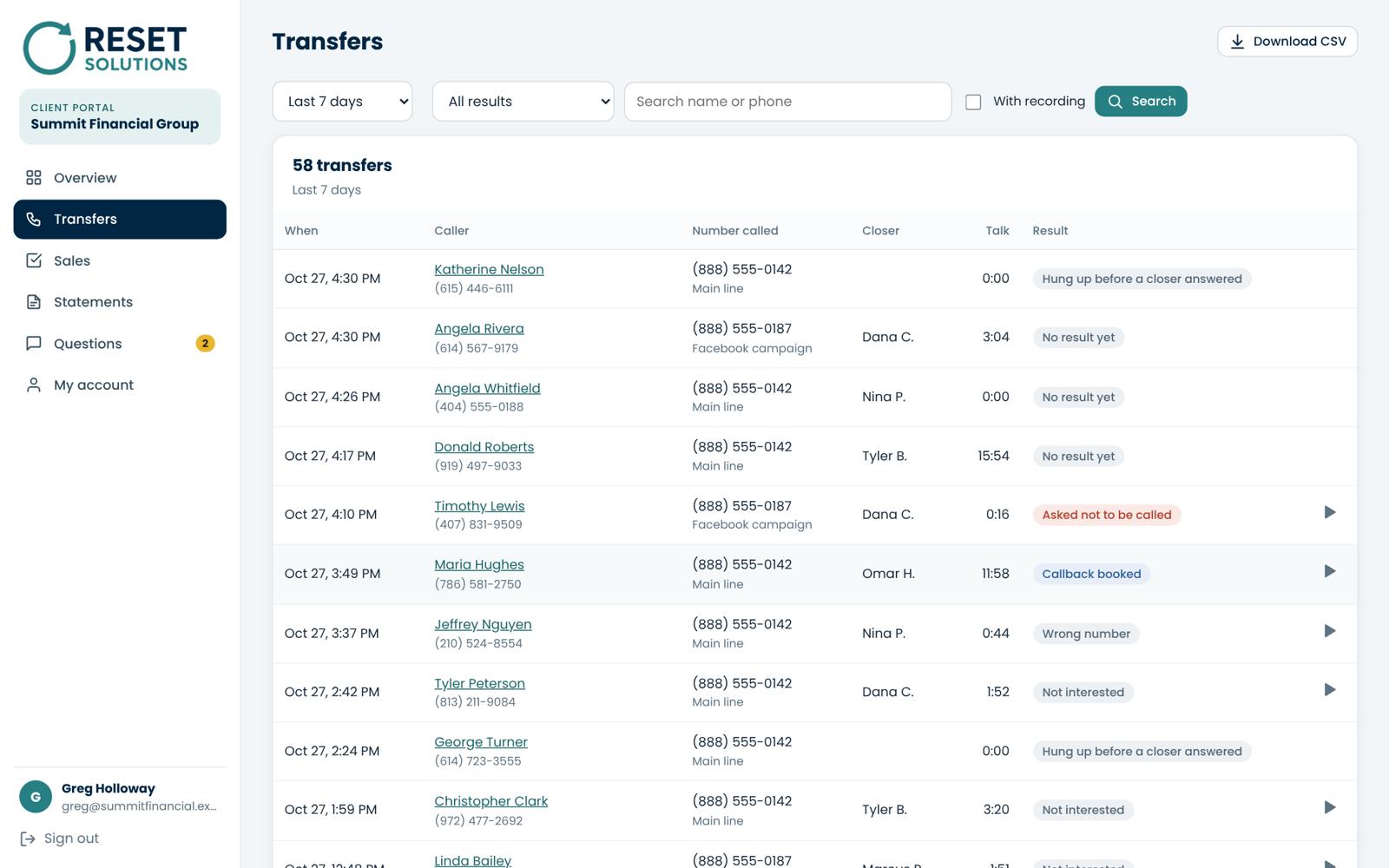
Task: Focus the Search name or phone field
Action: 787,102
